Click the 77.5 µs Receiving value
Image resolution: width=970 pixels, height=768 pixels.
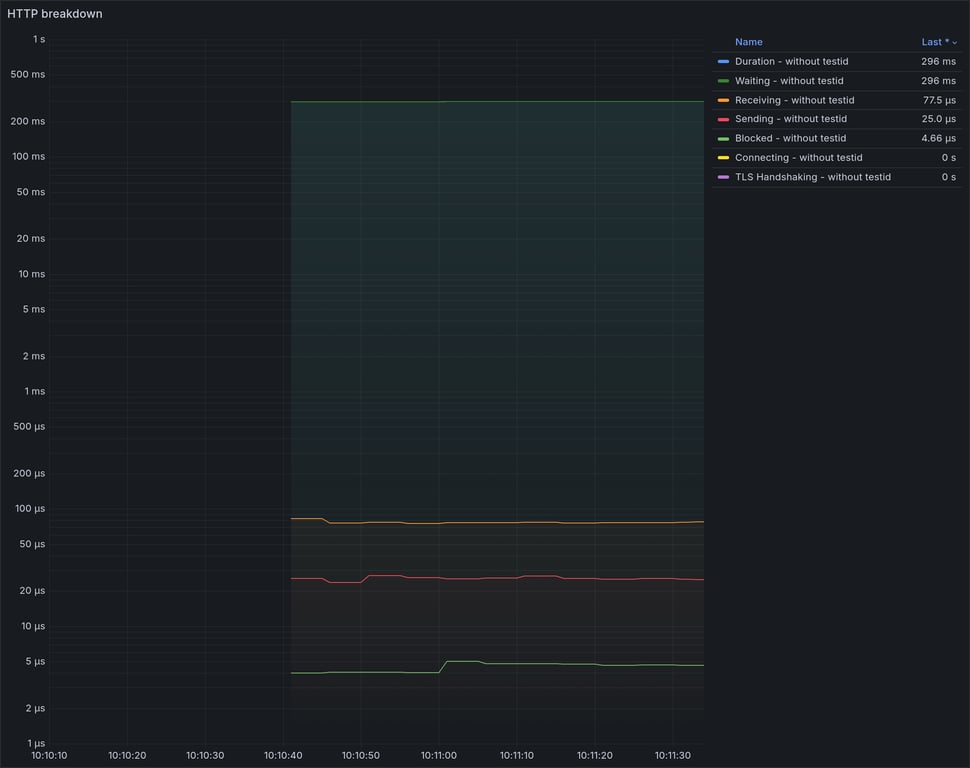pos(939,100)
